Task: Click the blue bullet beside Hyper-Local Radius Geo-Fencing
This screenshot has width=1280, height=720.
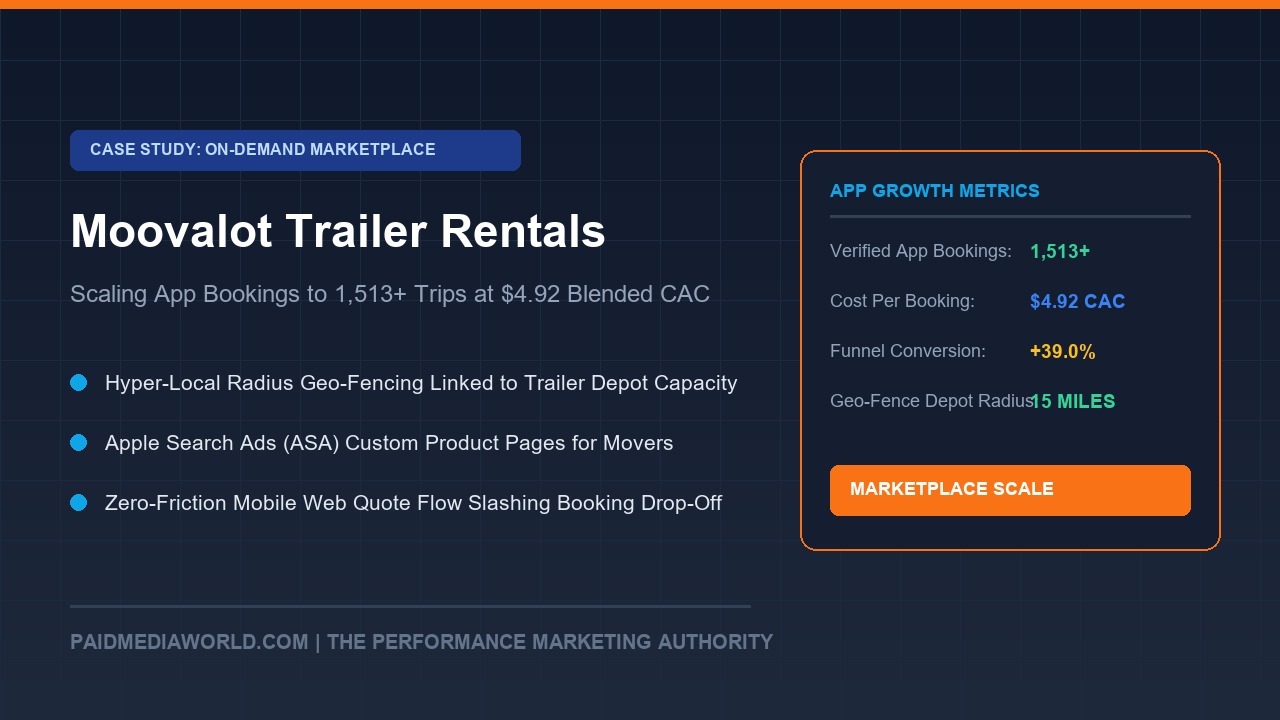Action: [79, 383]
